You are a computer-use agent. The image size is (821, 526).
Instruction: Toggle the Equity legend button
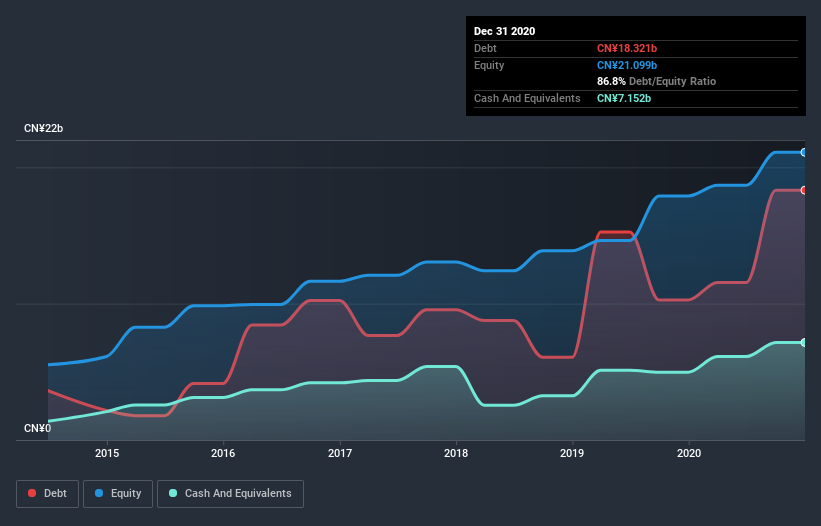tap(118, 494)
